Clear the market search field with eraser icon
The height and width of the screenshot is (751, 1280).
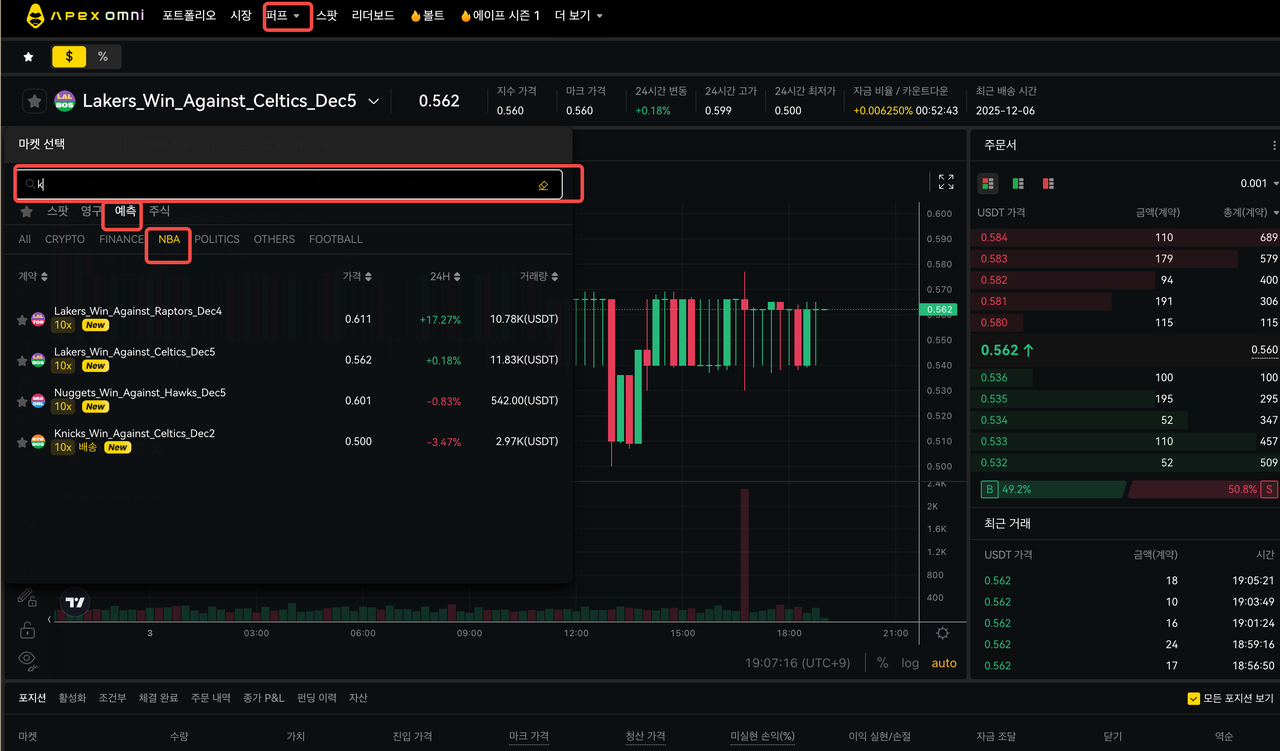coord(543,185)
